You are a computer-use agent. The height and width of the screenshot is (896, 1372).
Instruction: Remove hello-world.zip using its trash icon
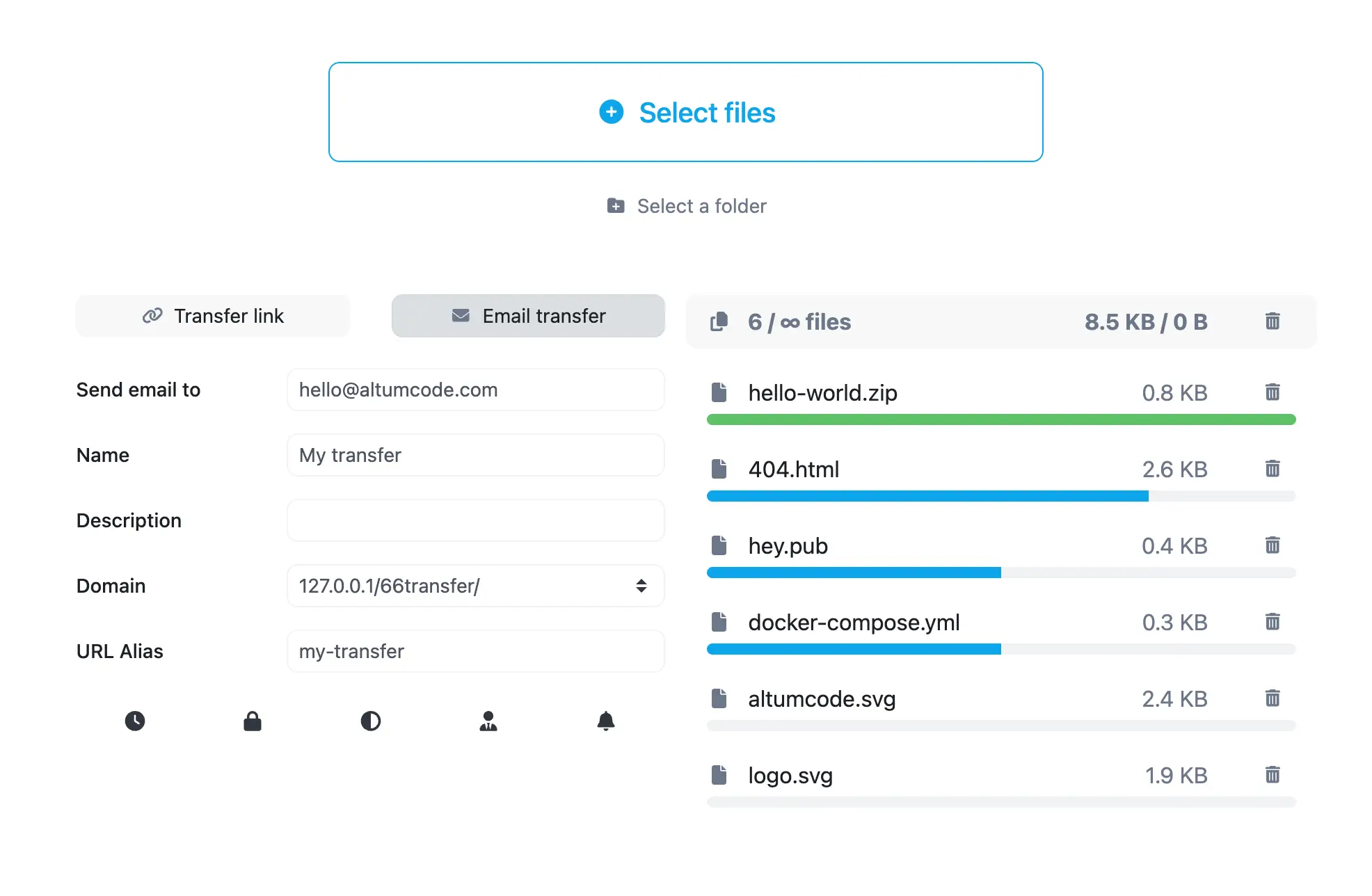point(1273,392)
